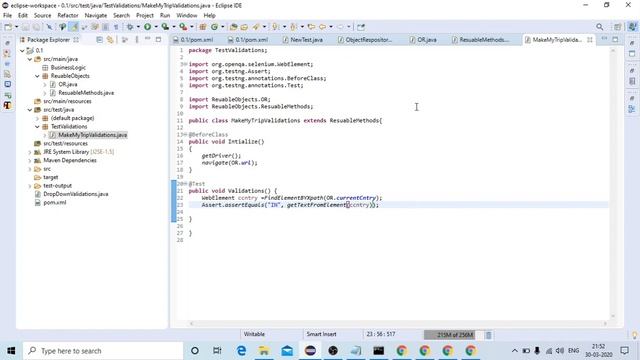Click Windows search box on taskbar

(103, 351)
